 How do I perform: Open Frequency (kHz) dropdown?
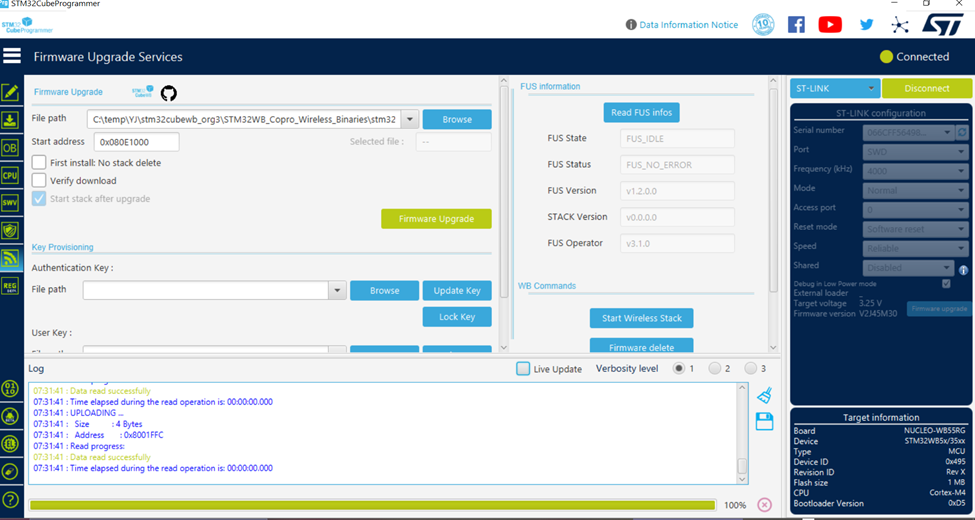[x=914, y=171]
